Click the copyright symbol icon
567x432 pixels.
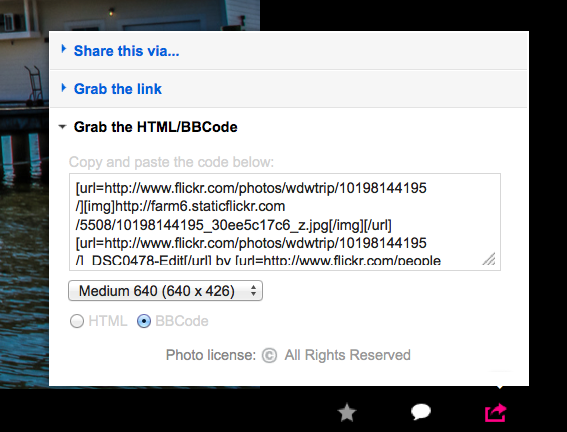269,355
